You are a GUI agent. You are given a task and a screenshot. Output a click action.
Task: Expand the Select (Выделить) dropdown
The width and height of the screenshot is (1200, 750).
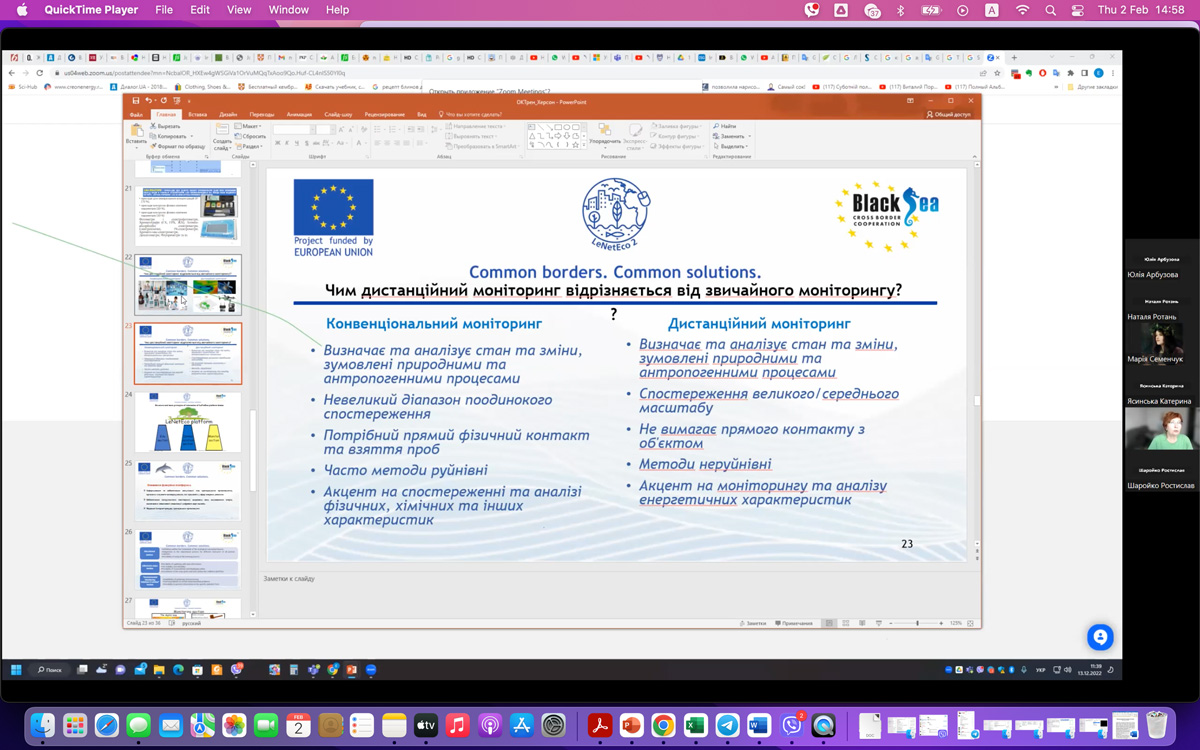click(732, 146)
